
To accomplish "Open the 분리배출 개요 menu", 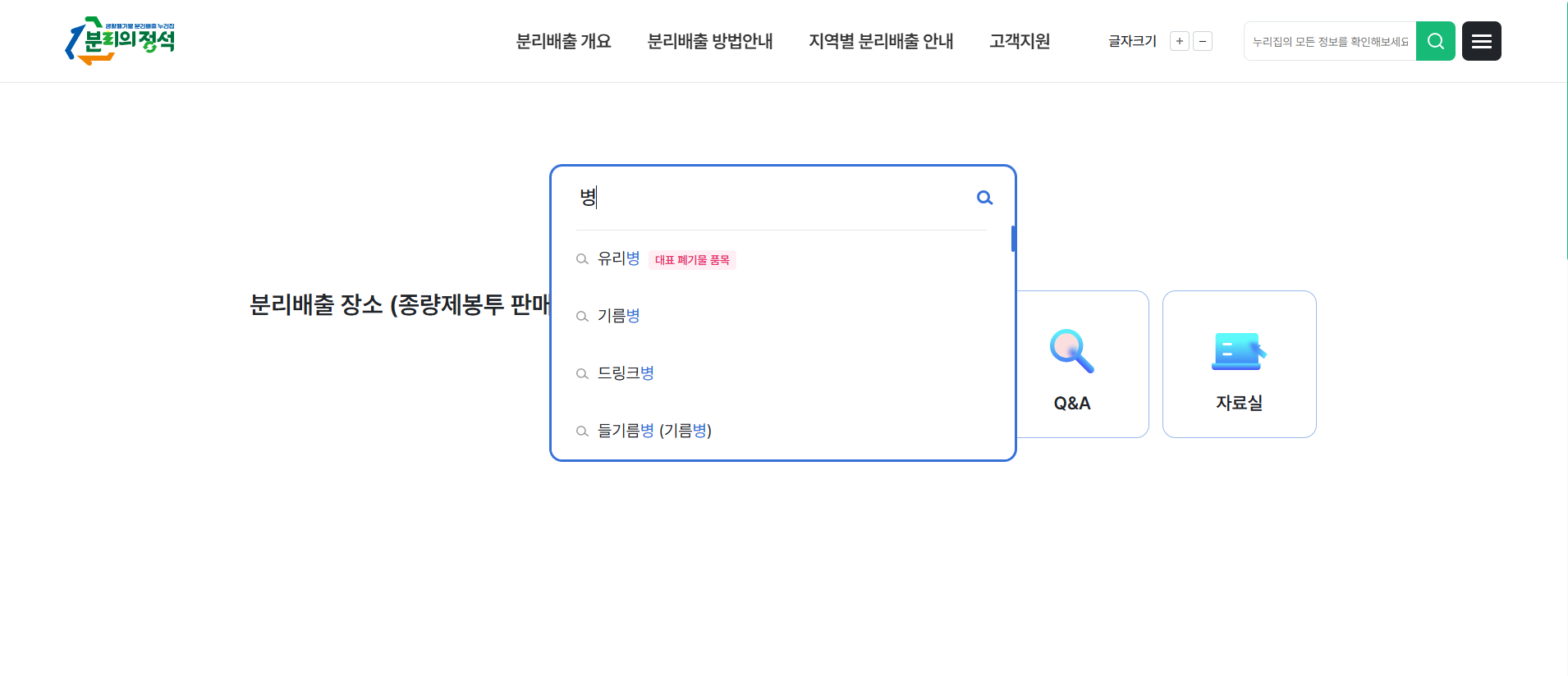I will click(x=563, y=41).
